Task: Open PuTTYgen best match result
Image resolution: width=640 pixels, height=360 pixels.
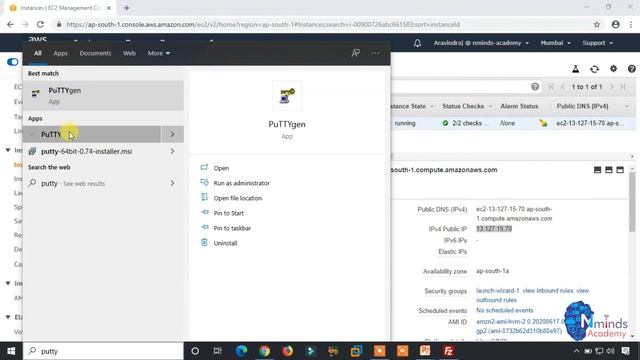Action: pos(103,96)
